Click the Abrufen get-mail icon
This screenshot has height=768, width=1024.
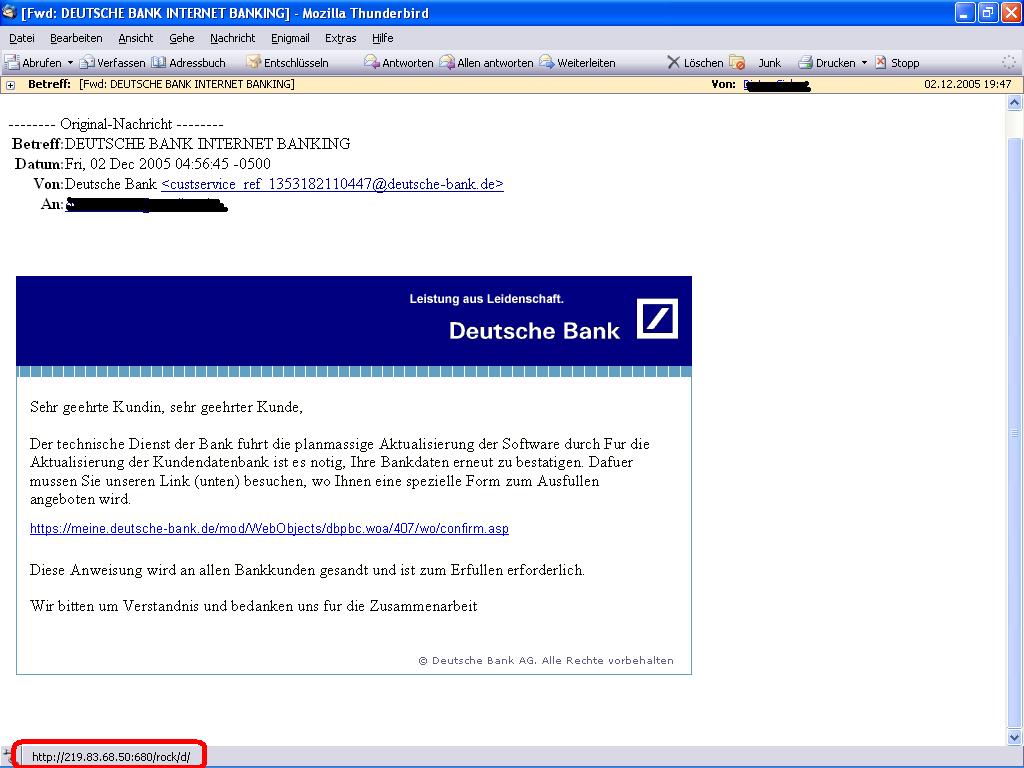(x=12, y=63)
